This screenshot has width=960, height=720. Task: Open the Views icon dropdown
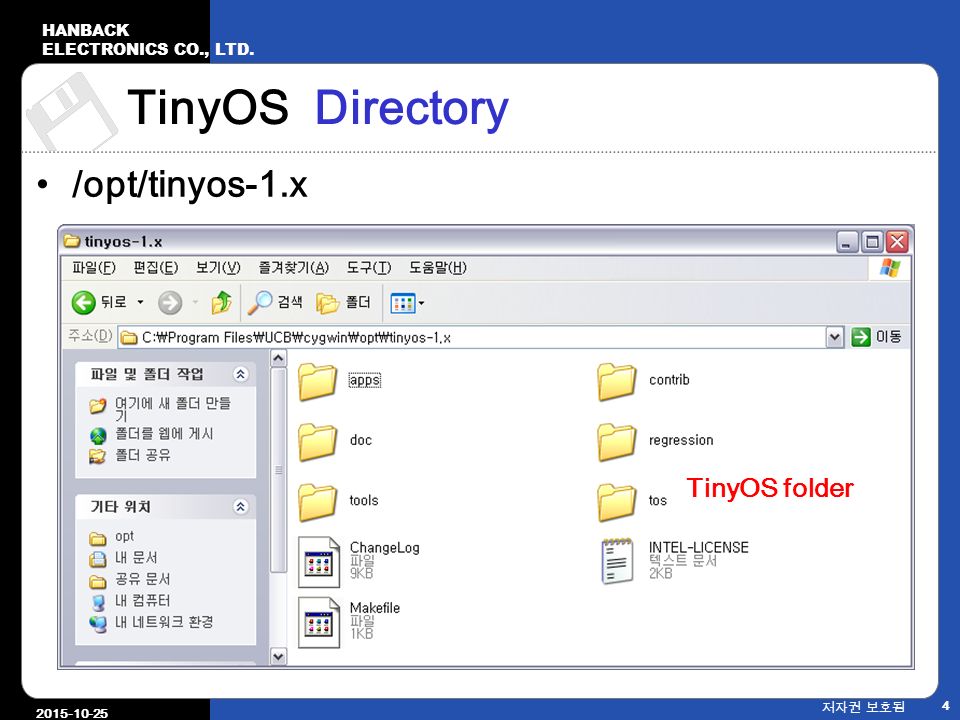407,302
